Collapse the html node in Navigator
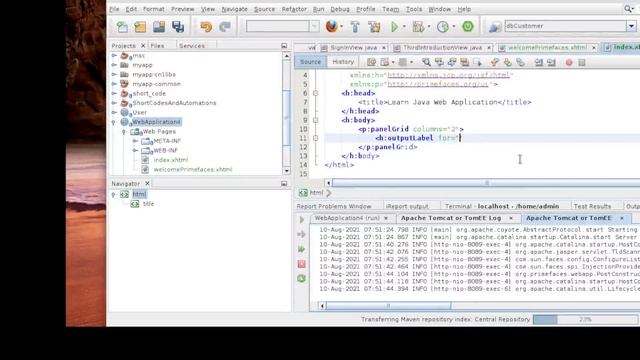 tap(113, 195)
